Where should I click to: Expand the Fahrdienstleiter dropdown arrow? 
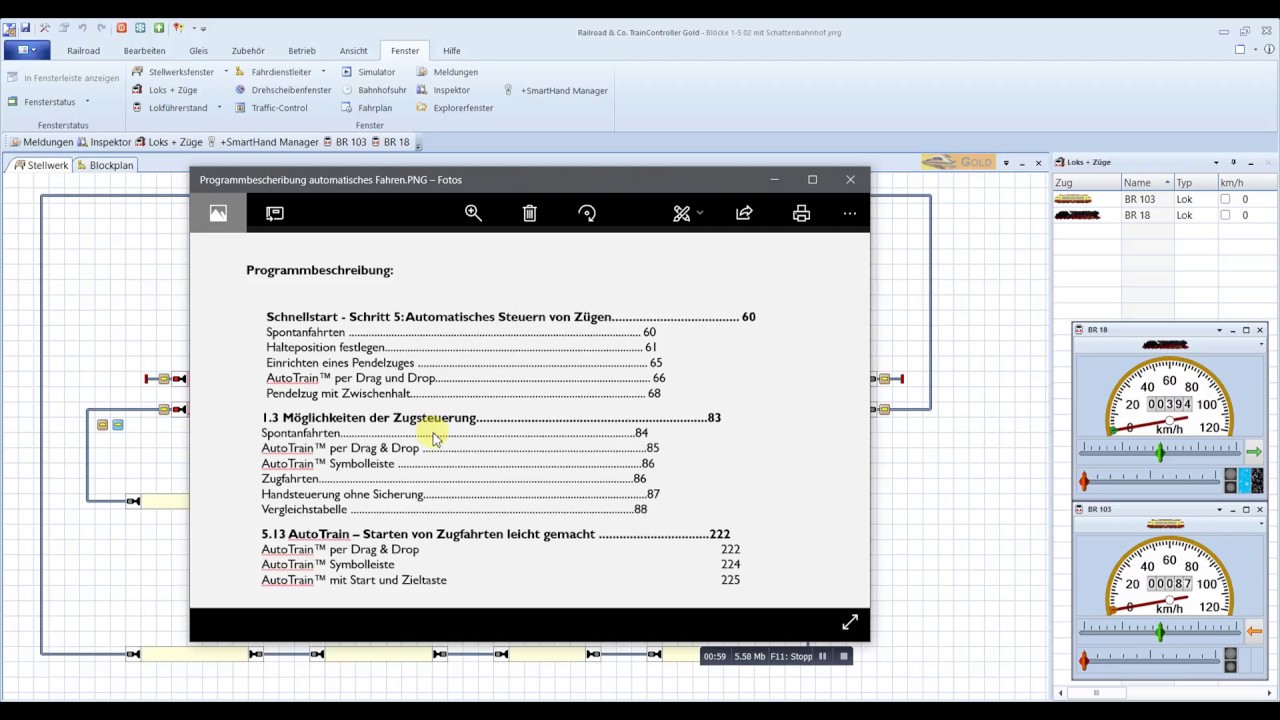pyautogui.click(x=323, y=72)
